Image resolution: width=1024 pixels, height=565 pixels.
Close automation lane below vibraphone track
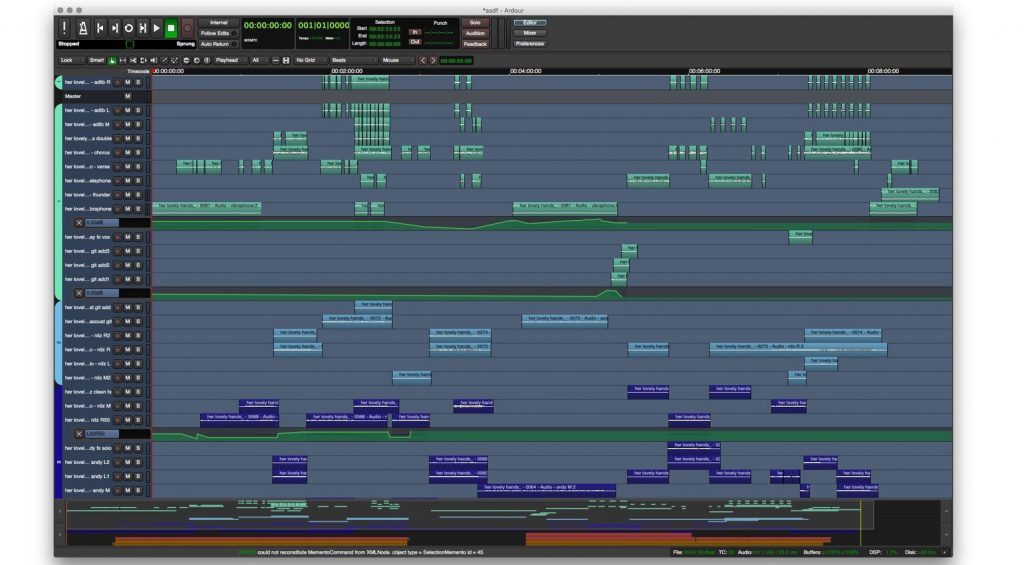(x=79, y=223)
